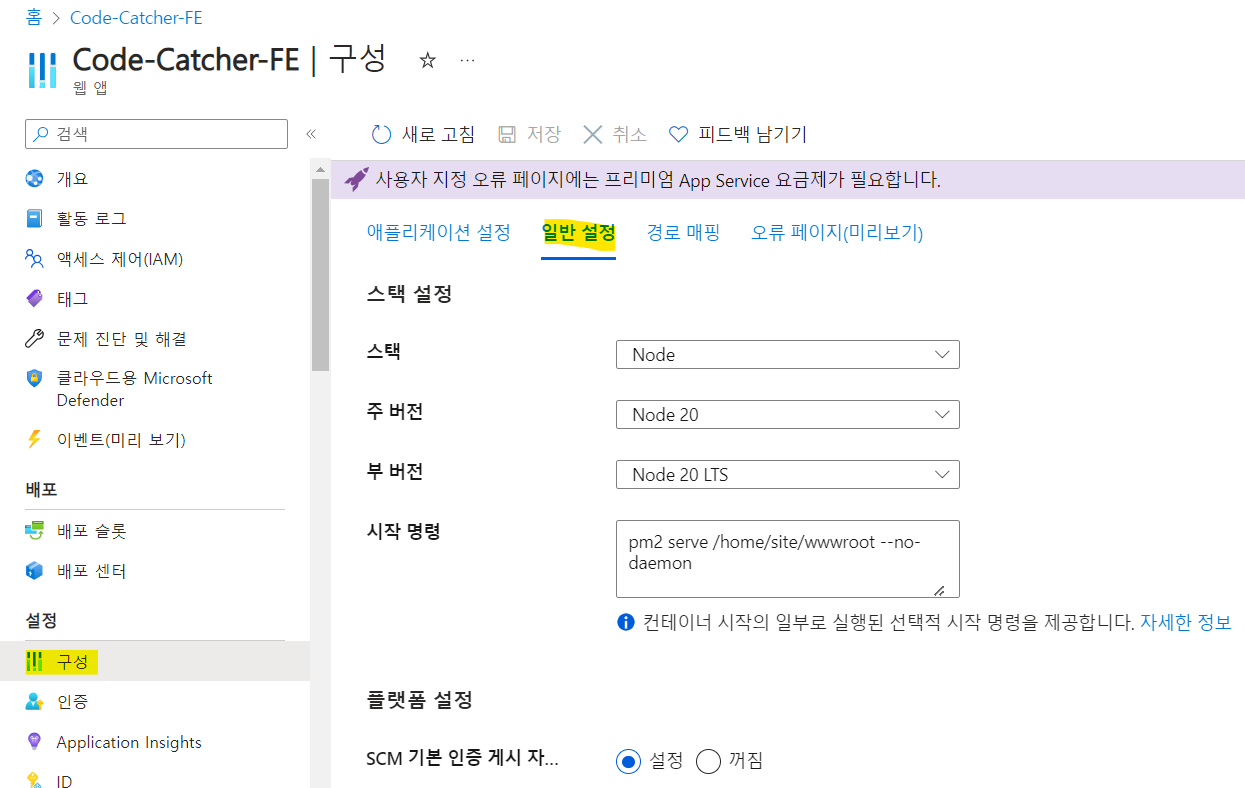This screenshot has height=788, width=1245.
Task: Switch to 일반 설정 tab
Action: point(578,233)
